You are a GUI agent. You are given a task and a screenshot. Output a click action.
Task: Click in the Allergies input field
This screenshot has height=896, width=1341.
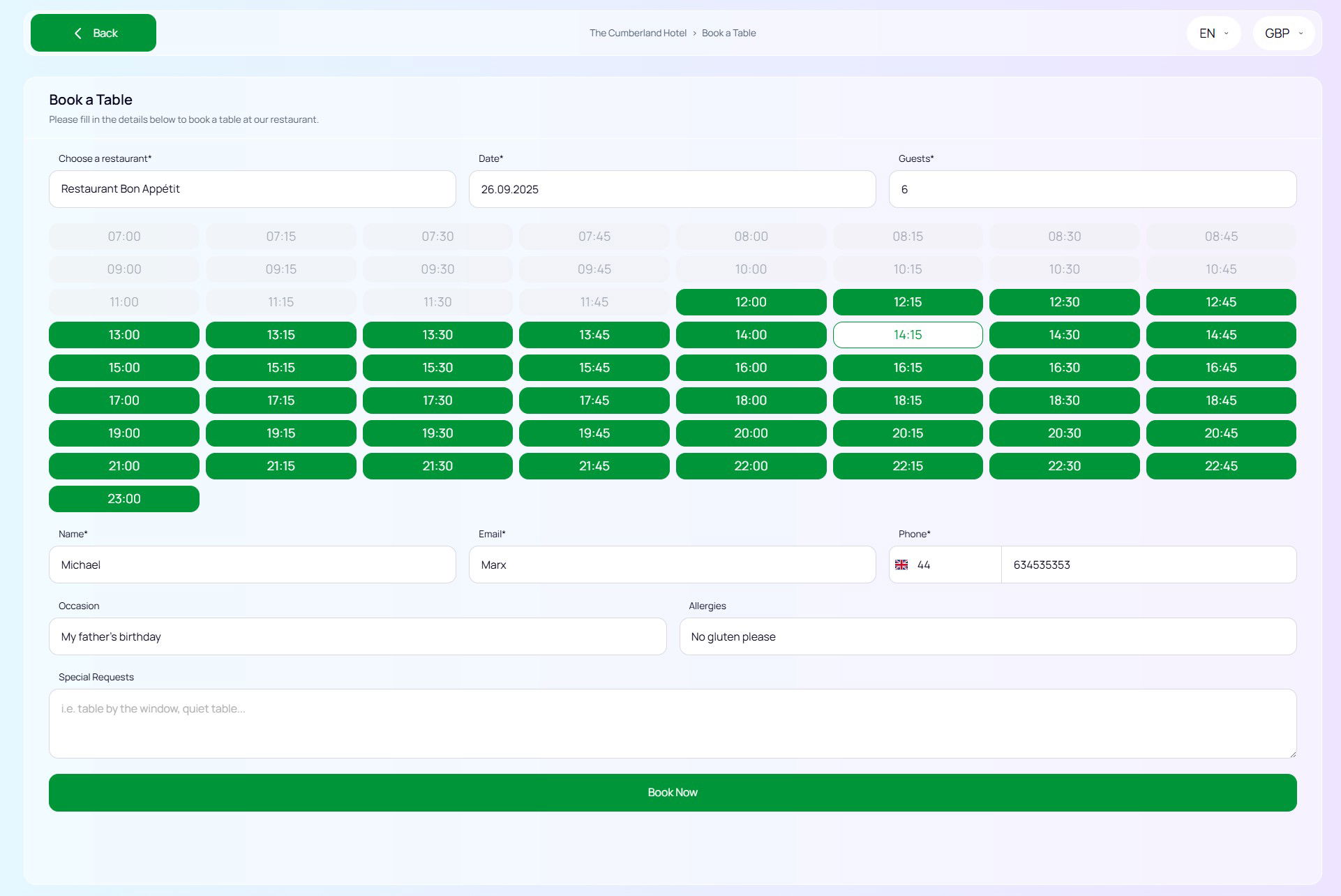[987, 636]
